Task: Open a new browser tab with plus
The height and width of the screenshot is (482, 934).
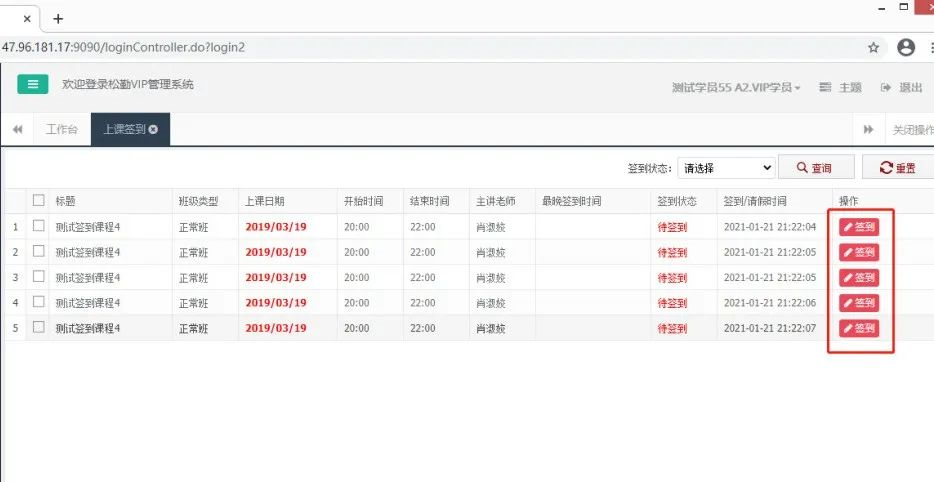Action: pos(58,18)
